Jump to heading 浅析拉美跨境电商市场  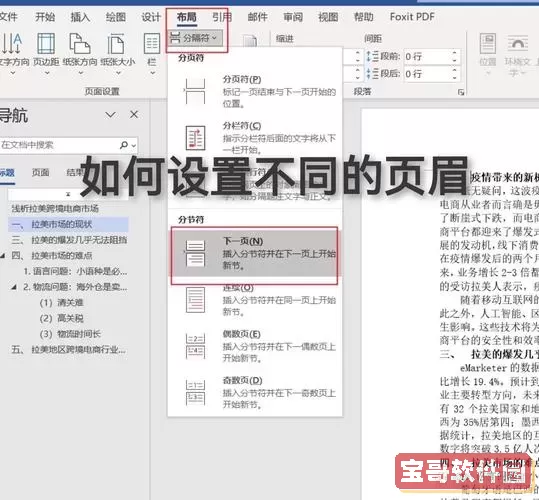55,208
